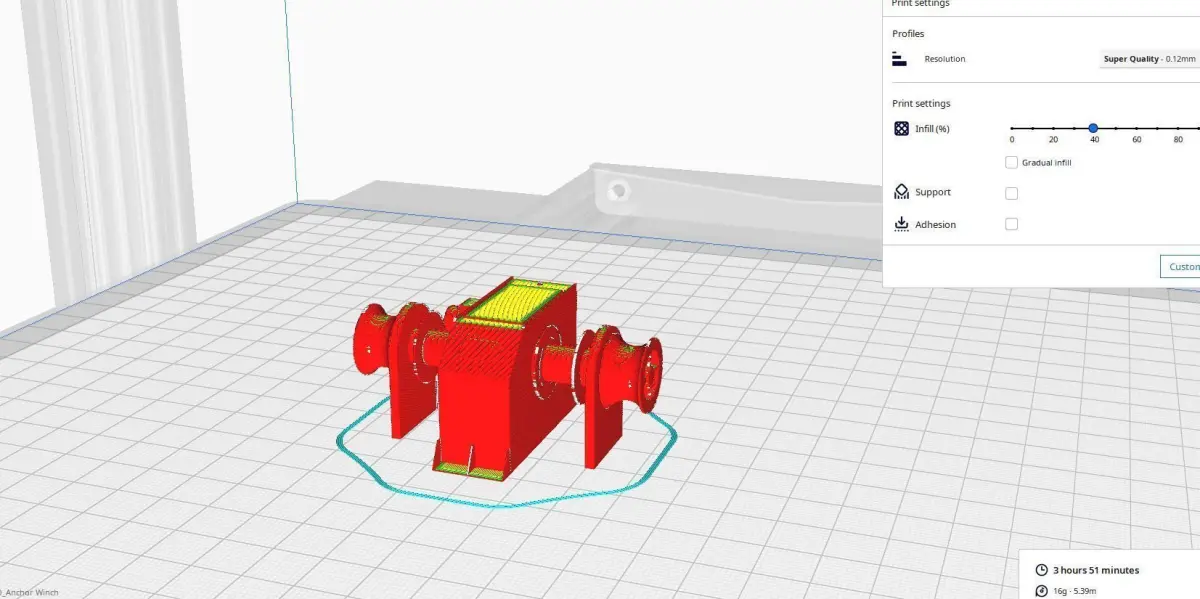Click the 'Resolution' label
Screen dimensions: 1200x599
pyautogui.click(x=945, y=59)
